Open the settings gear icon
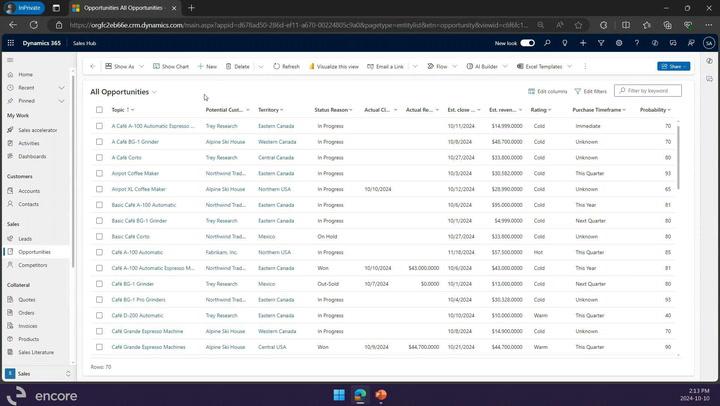The width and height of the screenshot is (720, 406). (x=619, y=43)
